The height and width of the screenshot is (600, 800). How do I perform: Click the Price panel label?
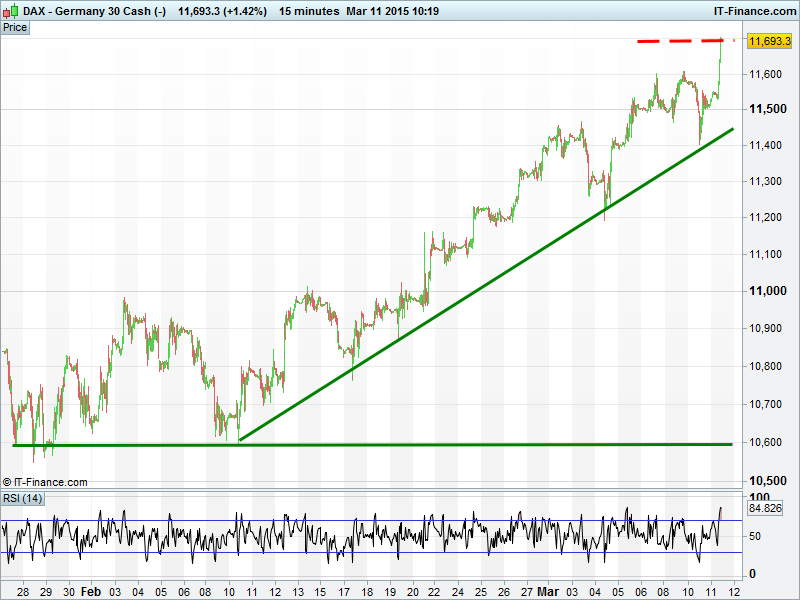[x=15, y=28]
